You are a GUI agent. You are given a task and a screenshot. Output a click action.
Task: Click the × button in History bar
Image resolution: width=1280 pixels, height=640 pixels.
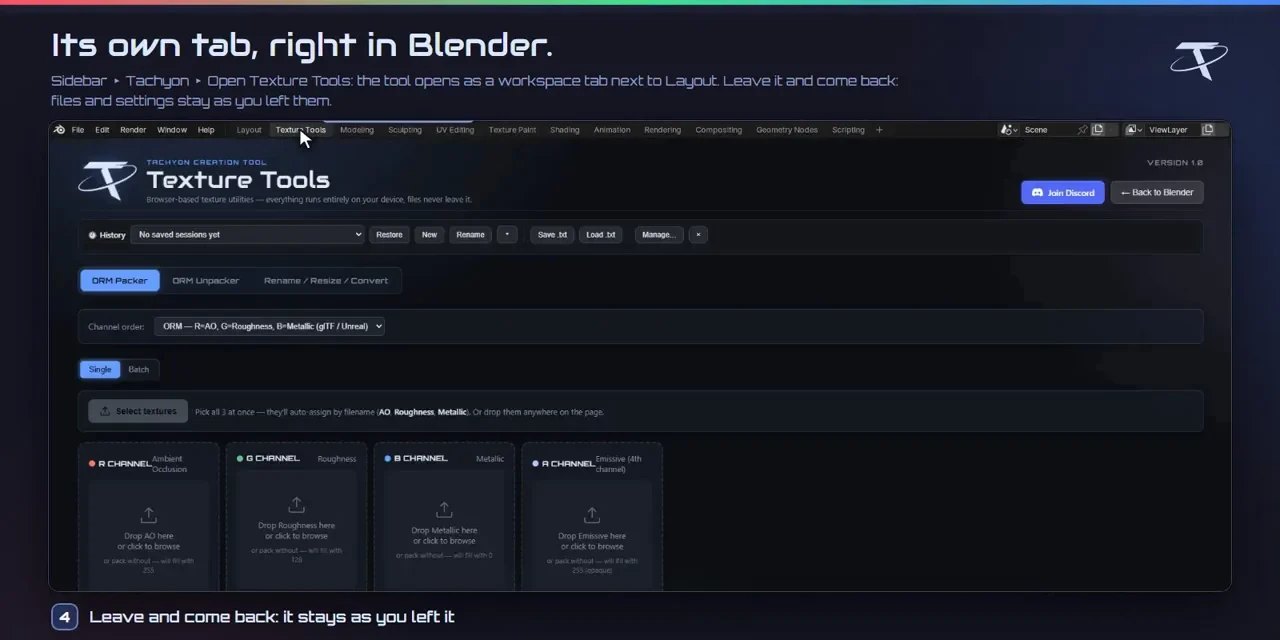coord(698,235)
